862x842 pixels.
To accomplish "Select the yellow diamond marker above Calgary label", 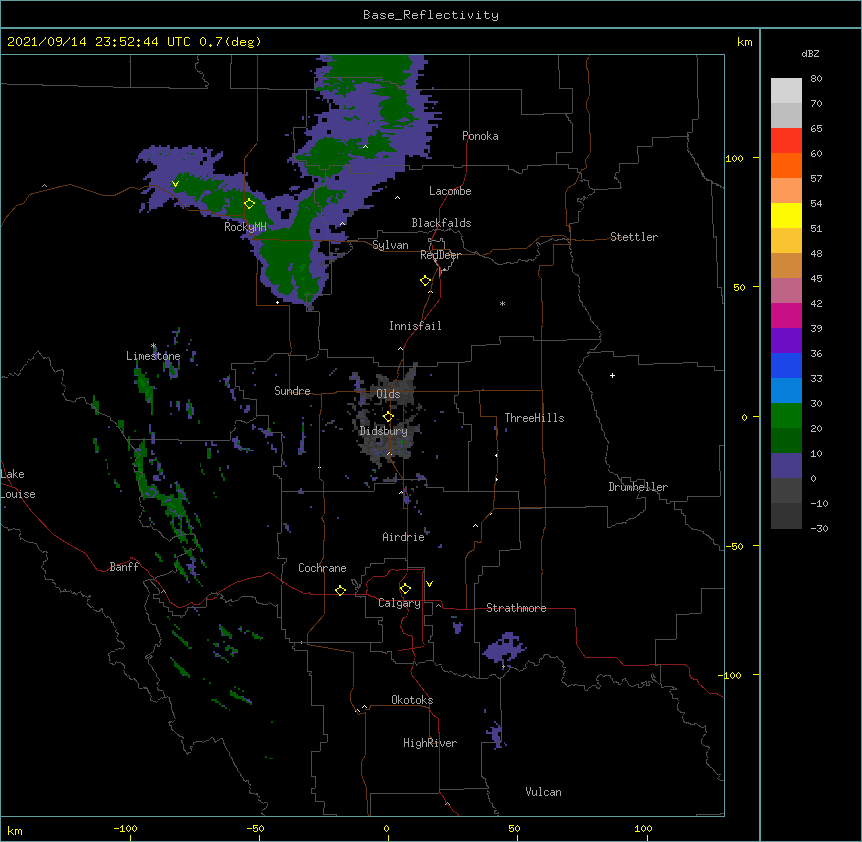I will 405,589.
